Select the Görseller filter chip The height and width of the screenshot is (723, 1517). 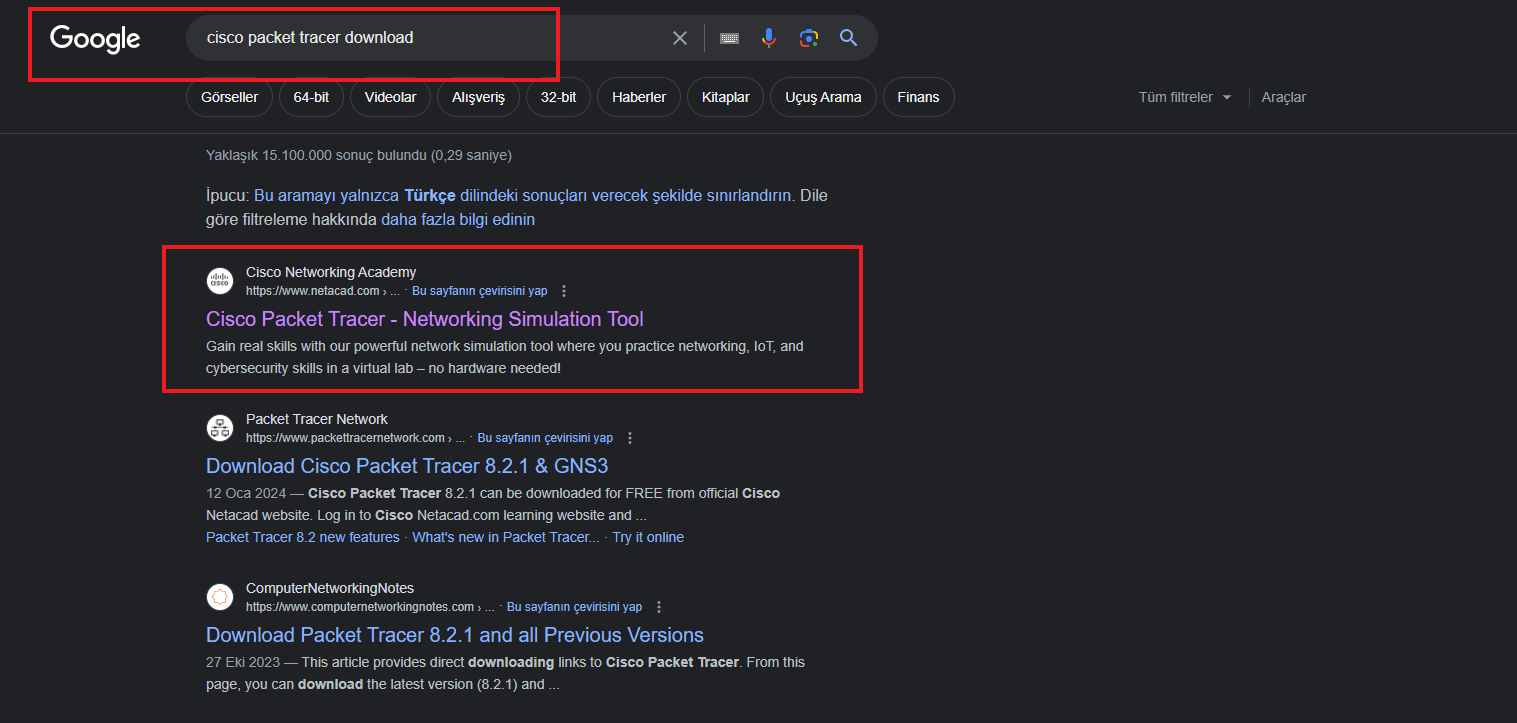point(229,97)
